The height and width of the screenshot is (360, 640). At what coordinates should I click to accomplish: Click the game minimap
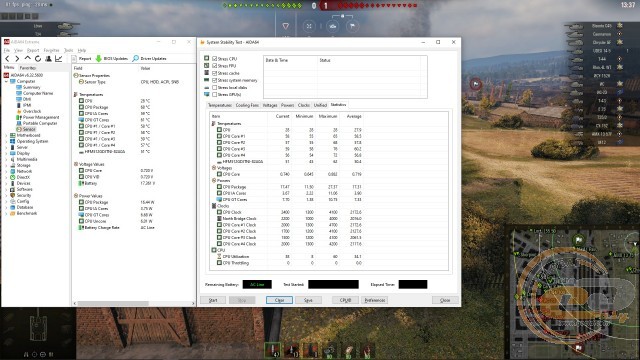pos(572,292)
